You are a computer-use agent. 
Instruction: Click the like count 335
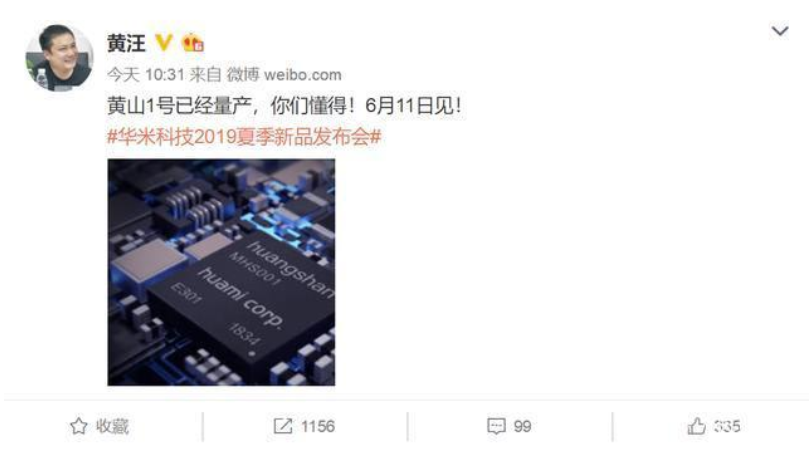pyautogui.click(x=727, y=426)
